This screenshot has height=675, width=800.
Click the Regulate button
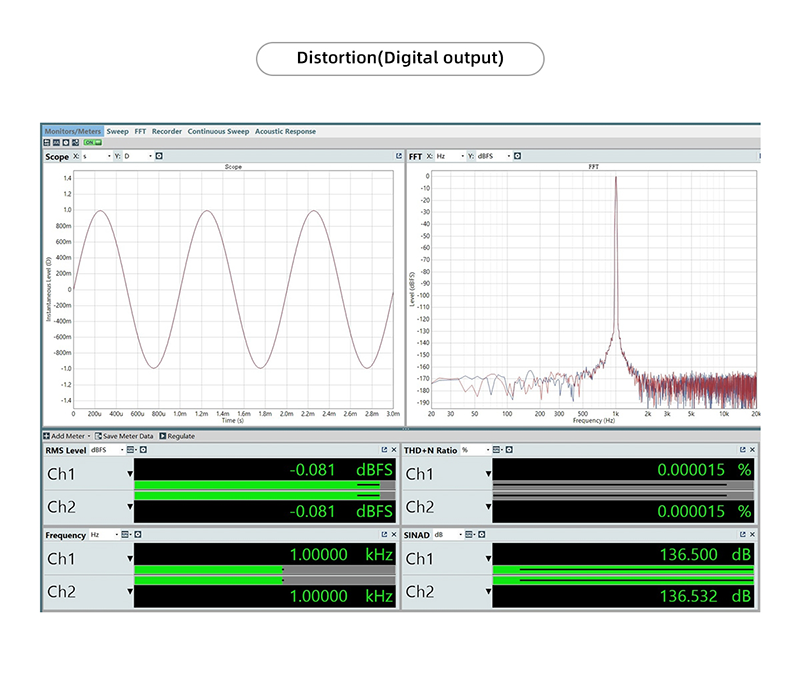pyautogui.click(x=180, y=436)
